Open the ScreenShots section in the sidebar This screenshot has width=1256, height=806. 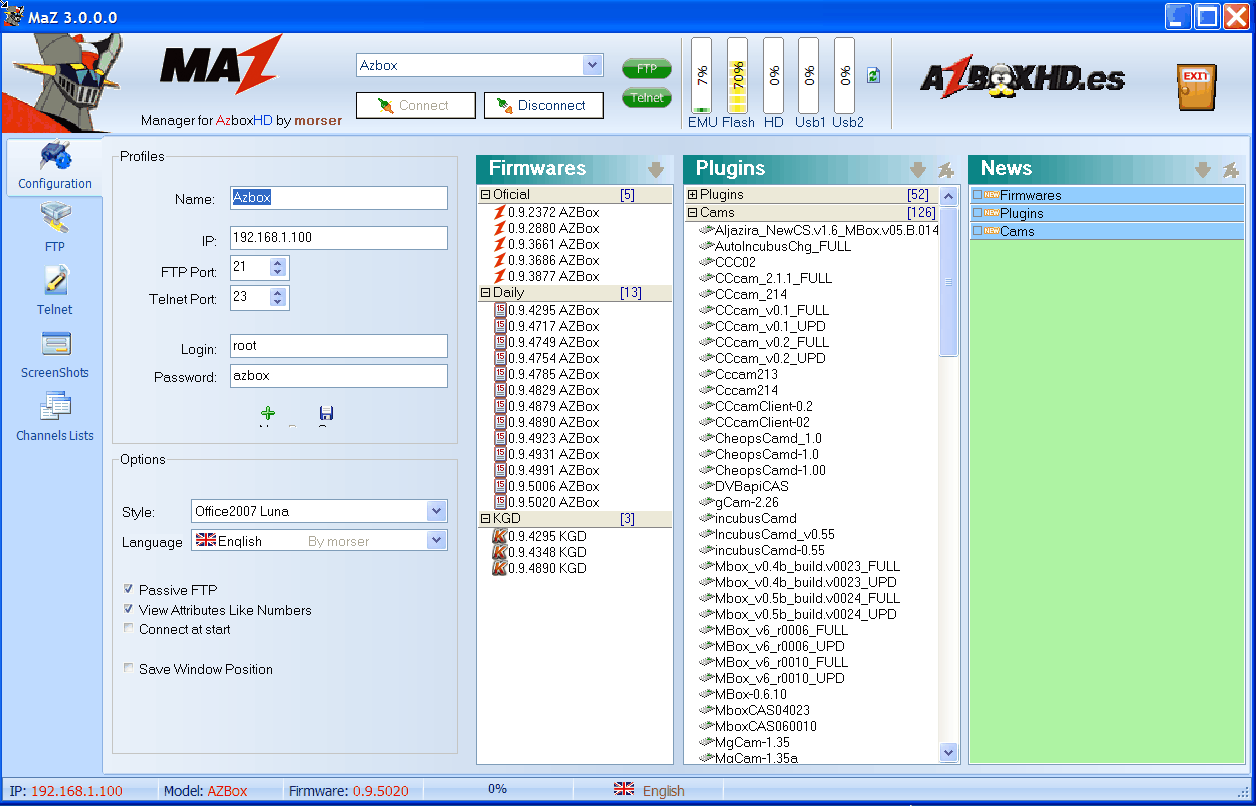(55, 353)
